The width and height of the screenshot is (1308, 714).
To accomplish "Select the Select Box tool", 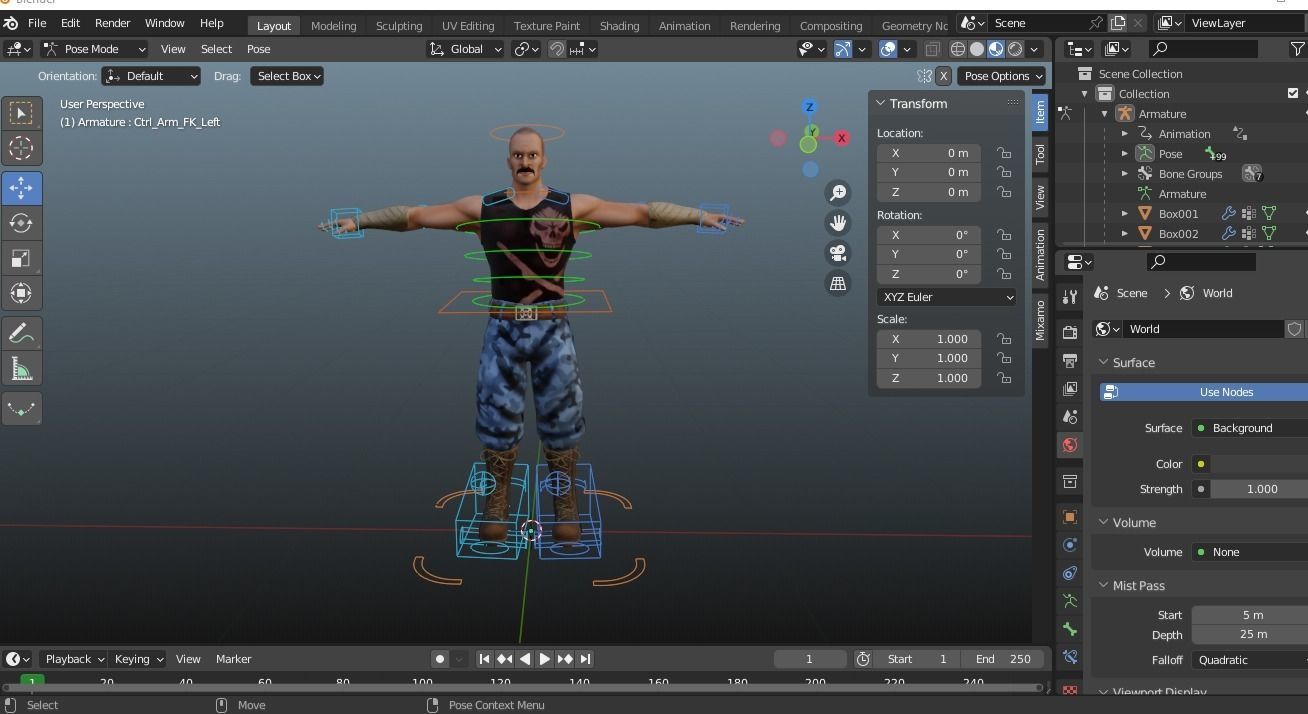I will pyautogui.click(x=21, y=113).
